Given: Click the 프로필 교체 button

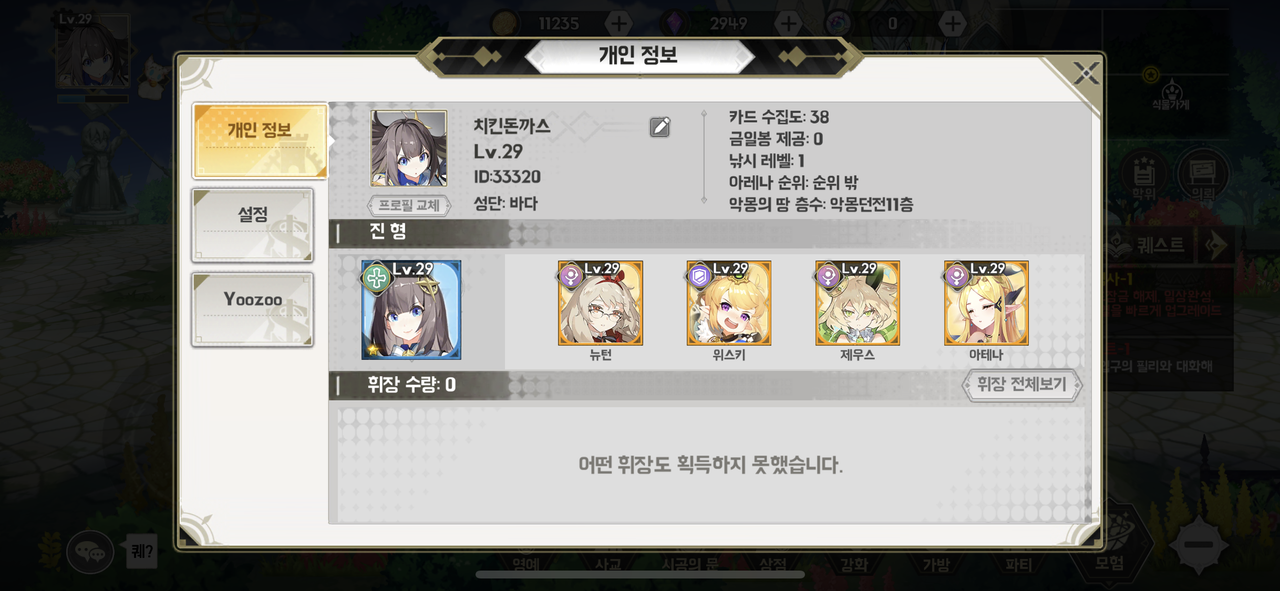Looking at the screenshot, I should [409, 206].
